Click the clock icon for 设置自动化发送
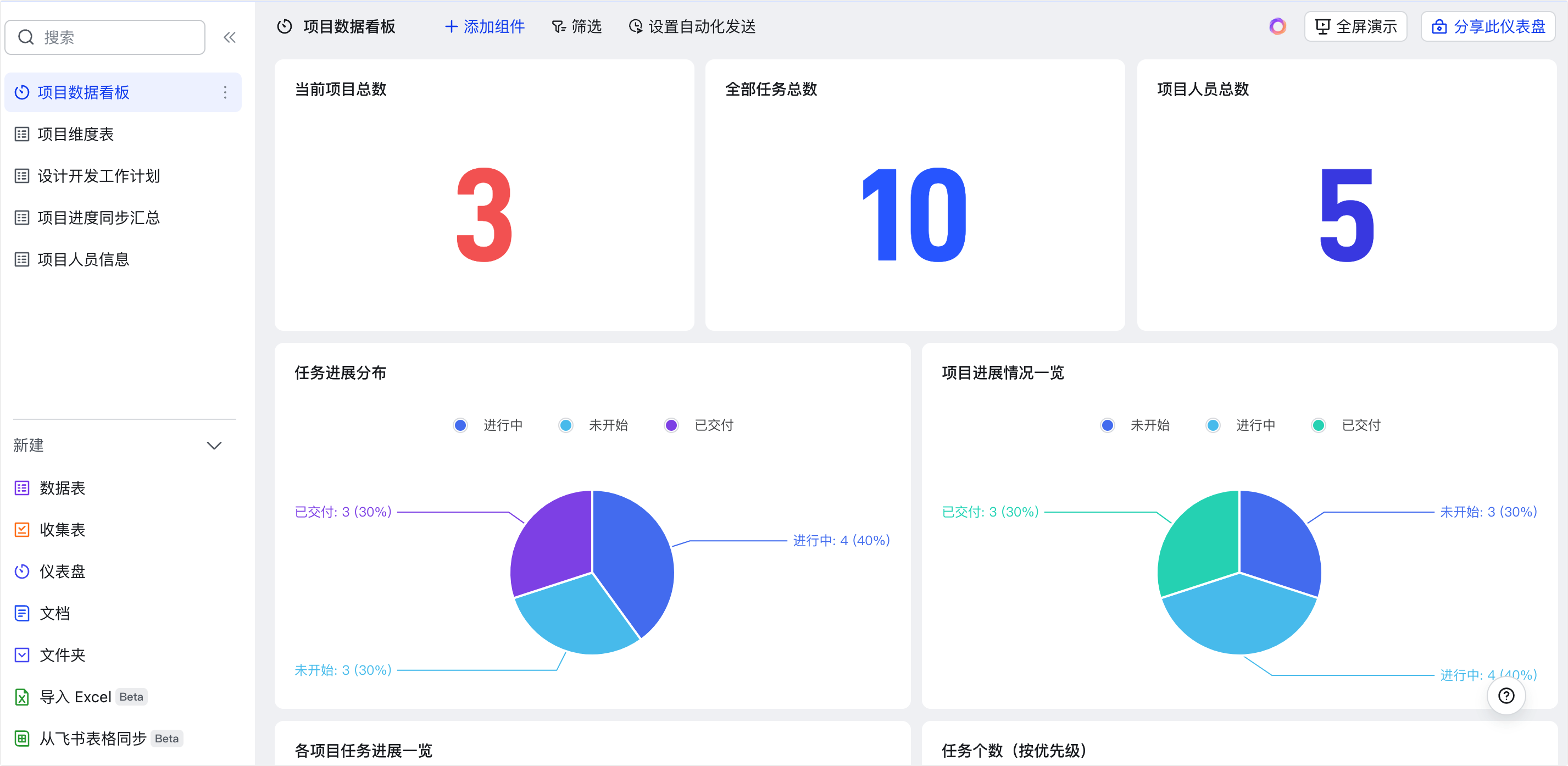The image size is (1568, 766). click(x=635, y=26)
